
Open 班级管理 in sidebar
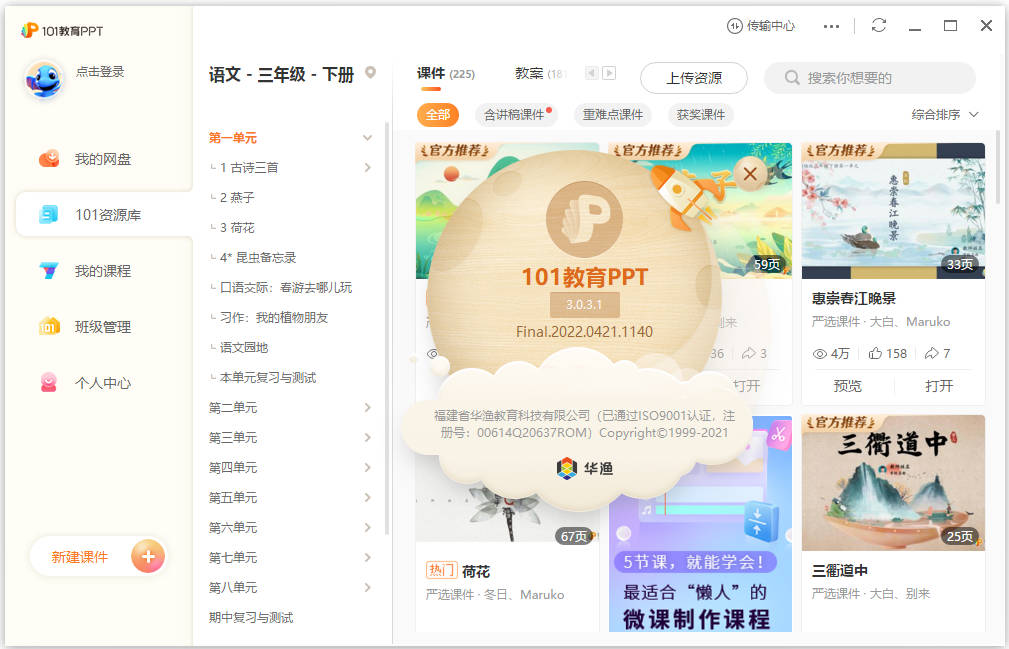(x=103, y=327)
